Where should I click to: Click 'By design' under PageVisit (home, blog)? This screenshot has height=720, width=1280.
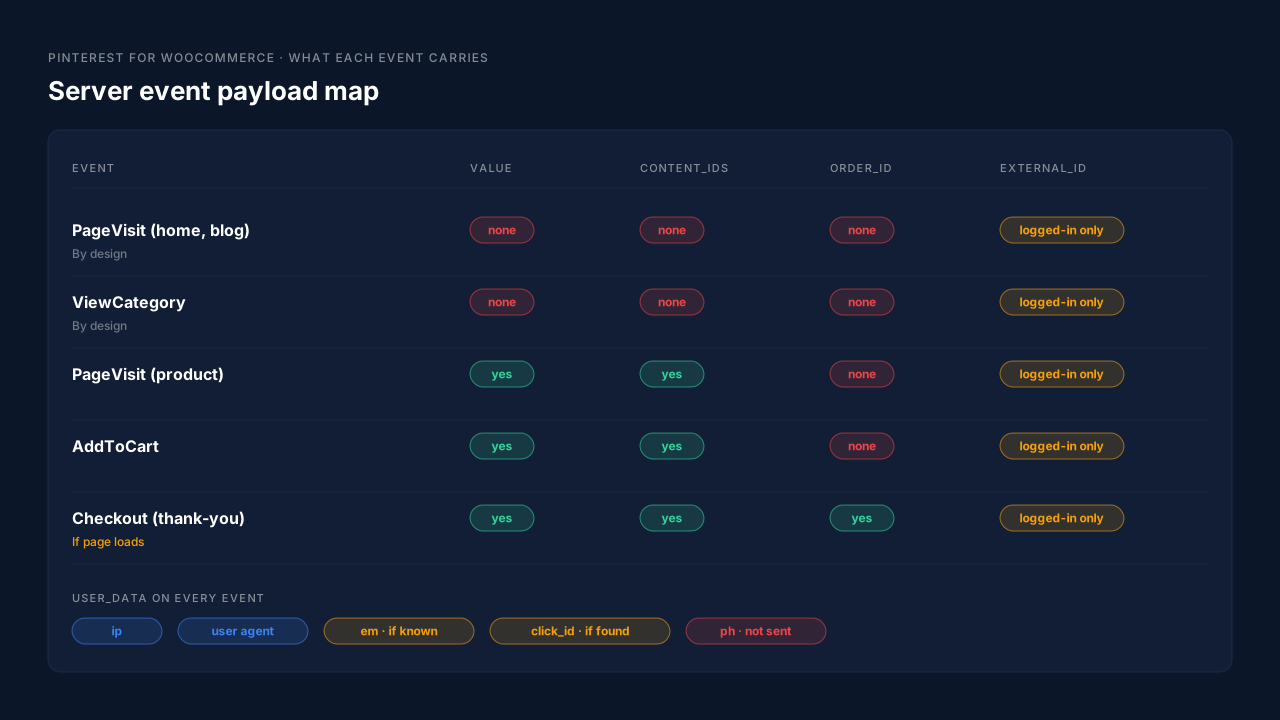coord(99,254)
